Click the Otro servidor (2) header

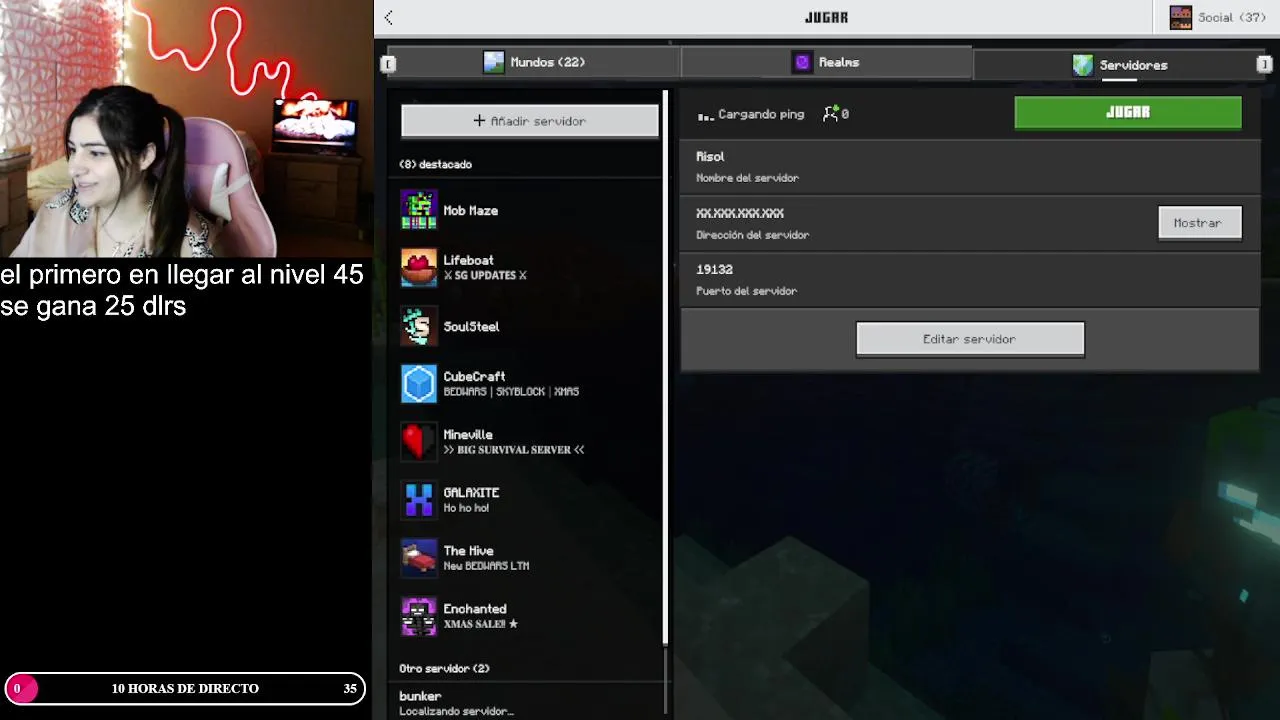click(444, 668)
